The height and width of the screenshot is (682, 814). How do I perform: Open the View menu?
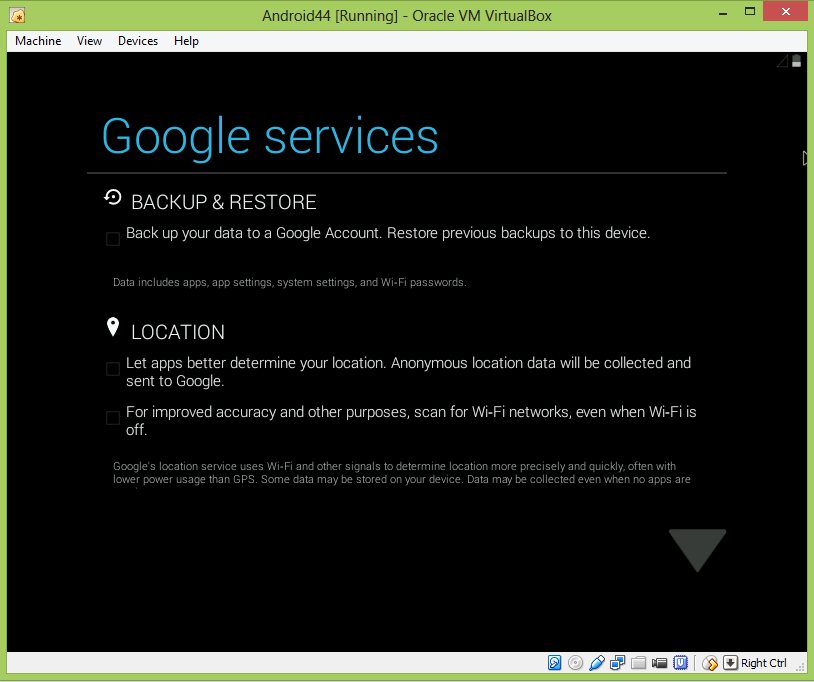pos(89,41)
